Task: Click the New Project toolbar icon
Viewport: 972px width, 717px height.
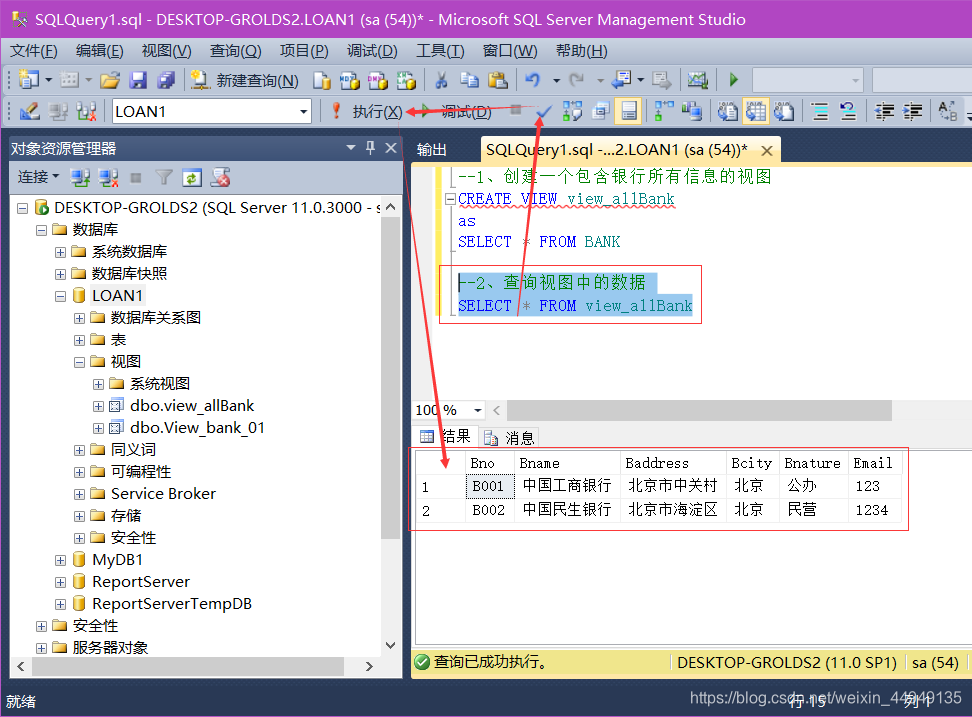Action: (29, 80)
